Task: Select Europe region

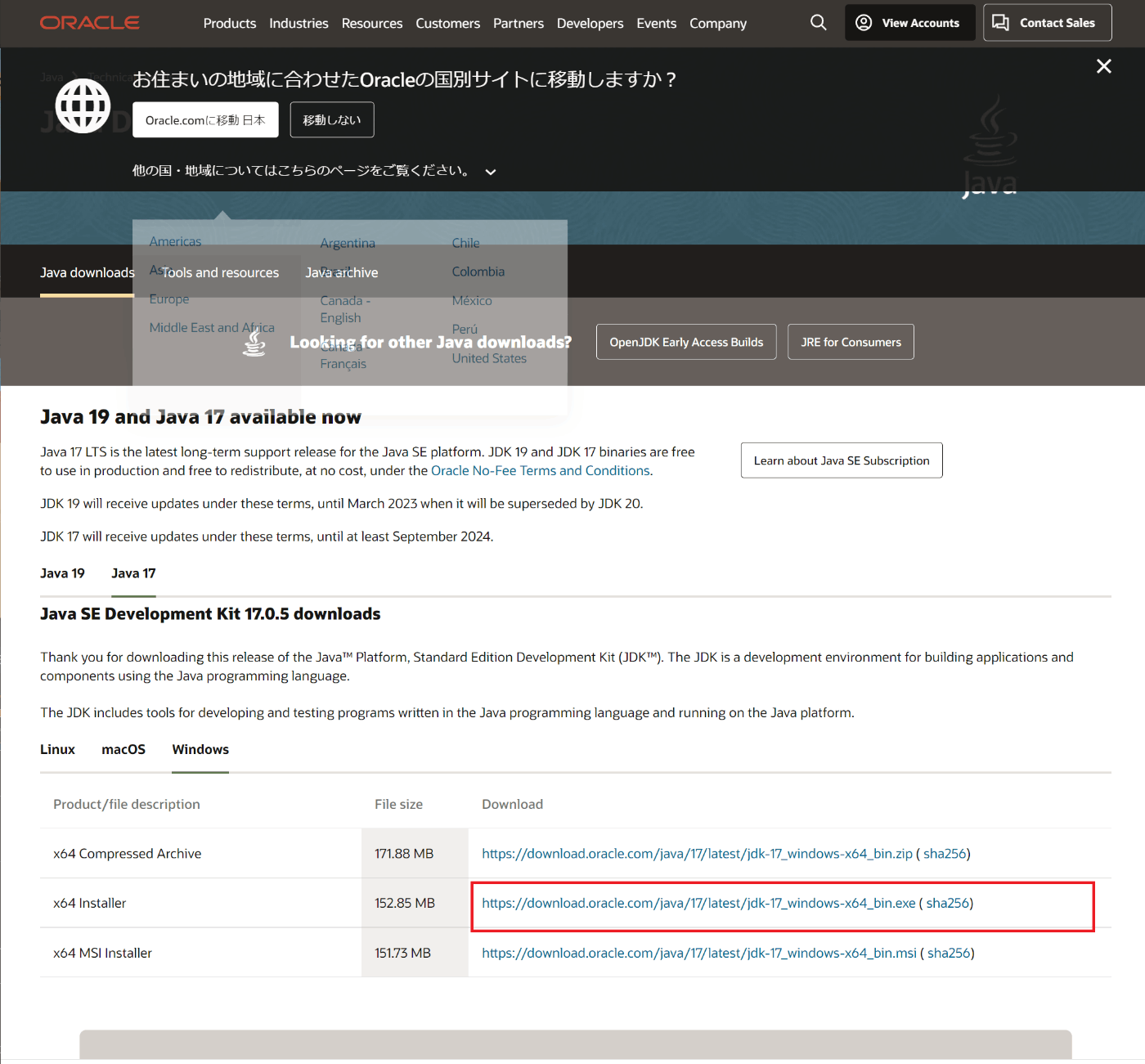Action: (x=169, y=299)
